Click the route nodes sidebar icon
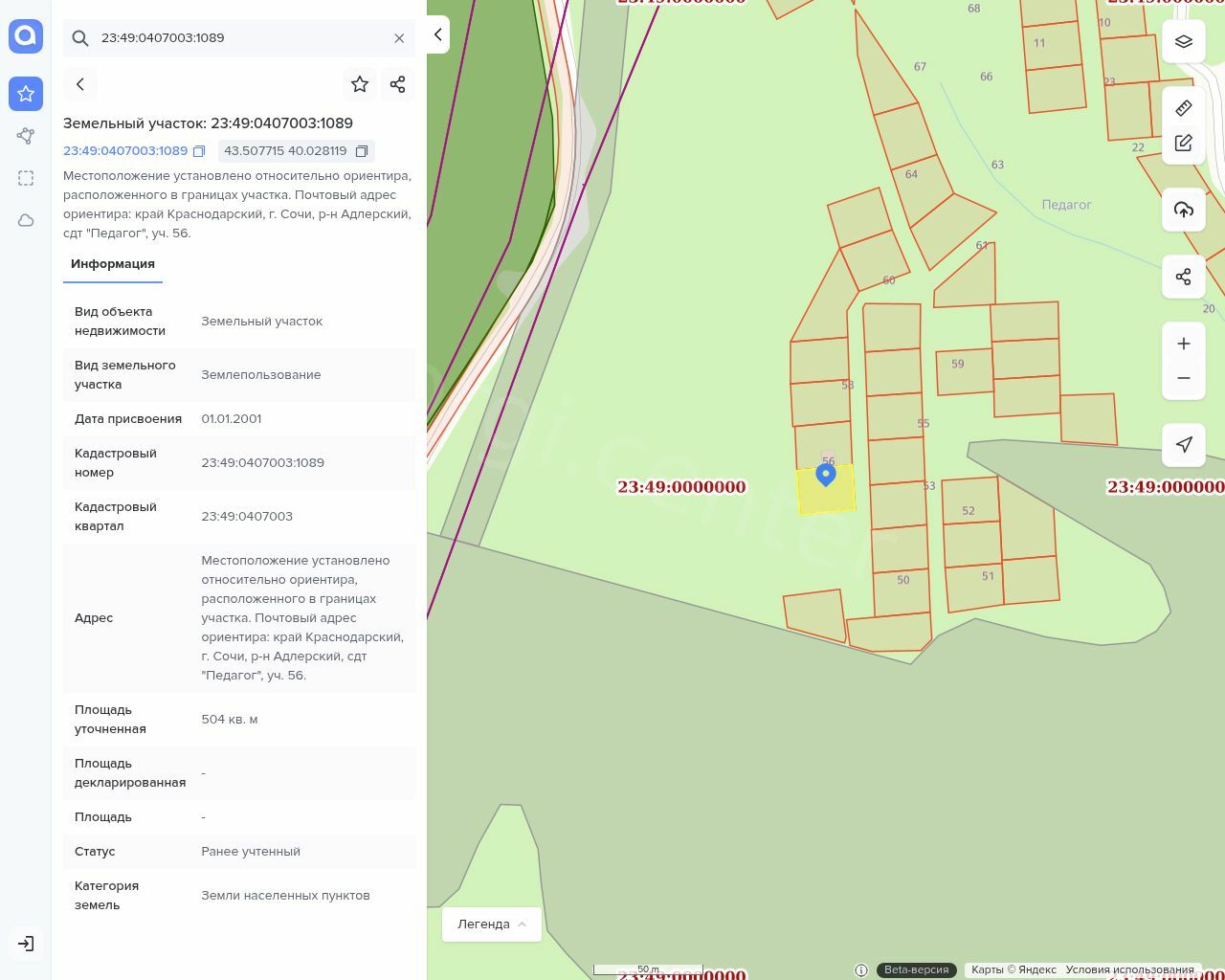The width and height of the screenshot is (1225, 980). [26, 136]
